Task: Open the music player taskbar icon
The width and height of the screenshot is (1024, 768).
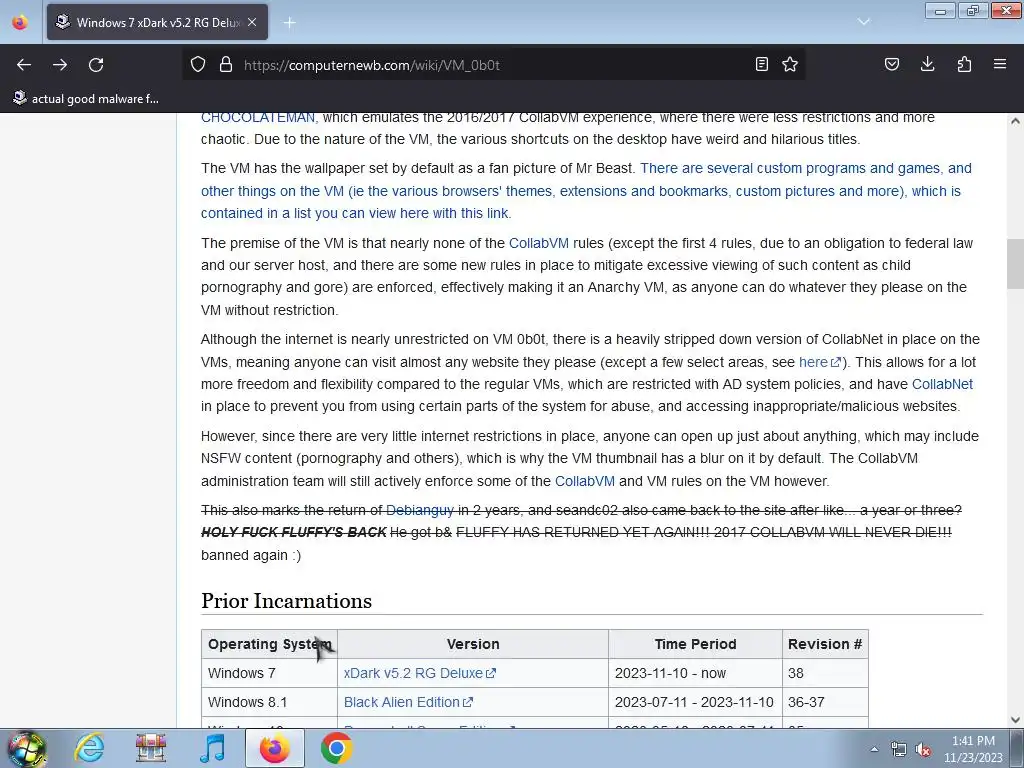Action: [212, 748]
